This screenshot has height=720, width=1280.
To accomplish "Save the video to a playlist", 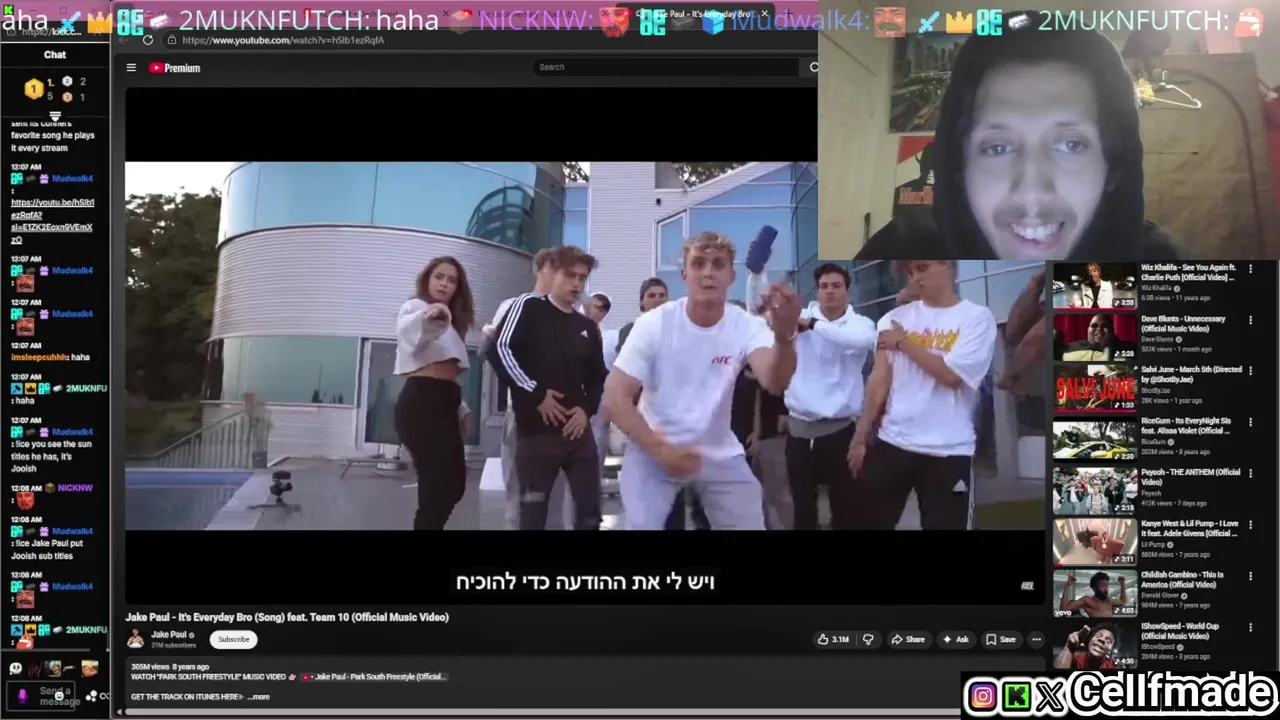I will [x=1000, y=639].
